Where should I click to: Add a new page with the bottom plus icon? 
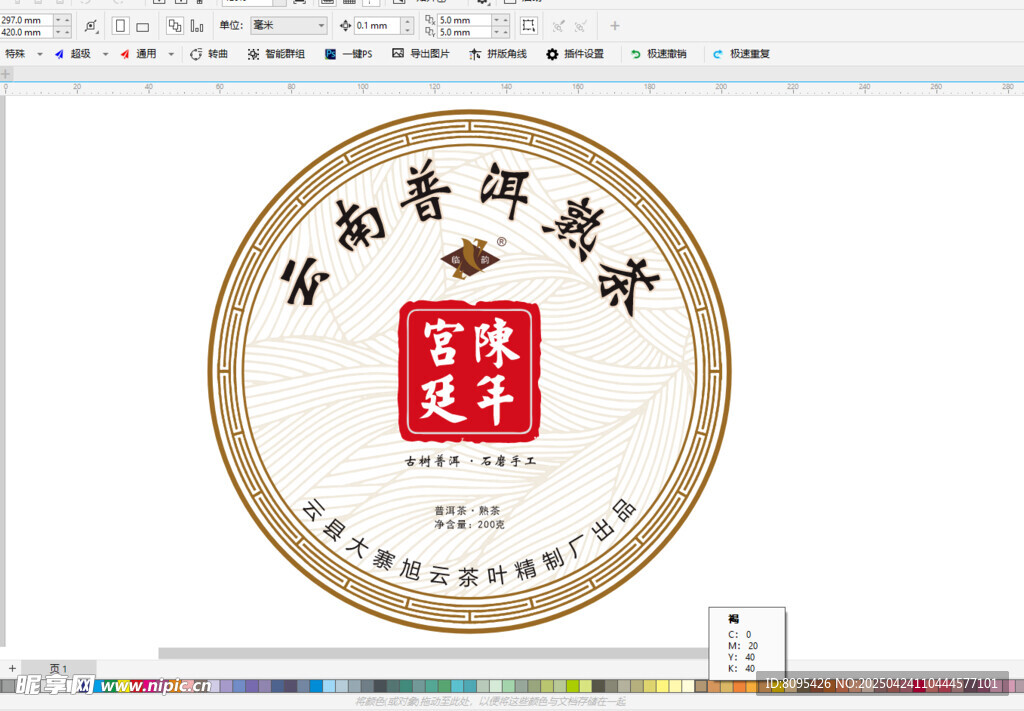tap(12, 668)
